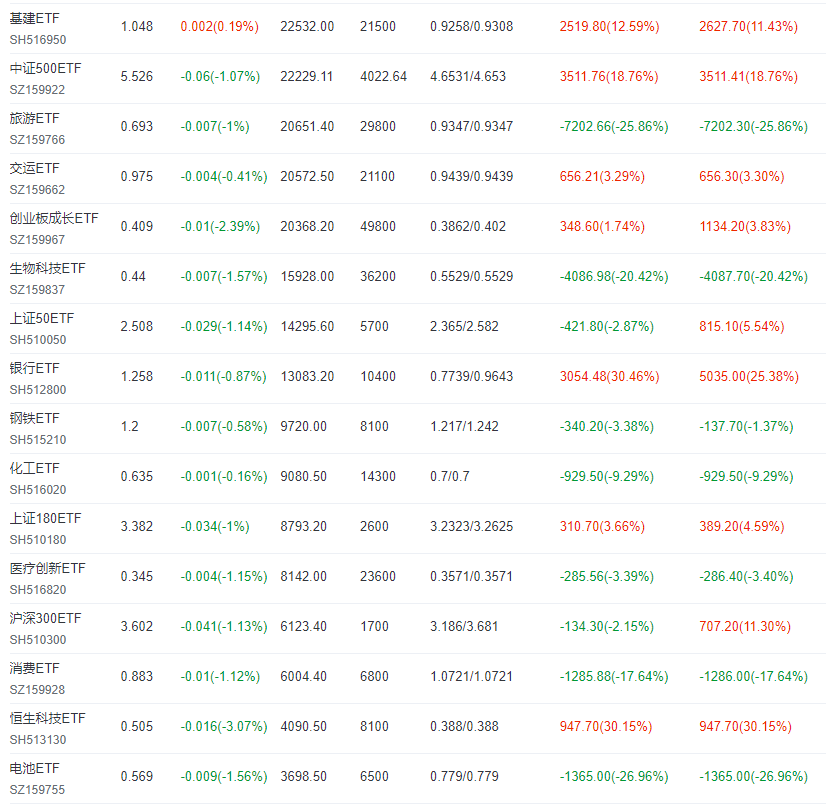Click stock code SH513130

(x=38, y=740)
